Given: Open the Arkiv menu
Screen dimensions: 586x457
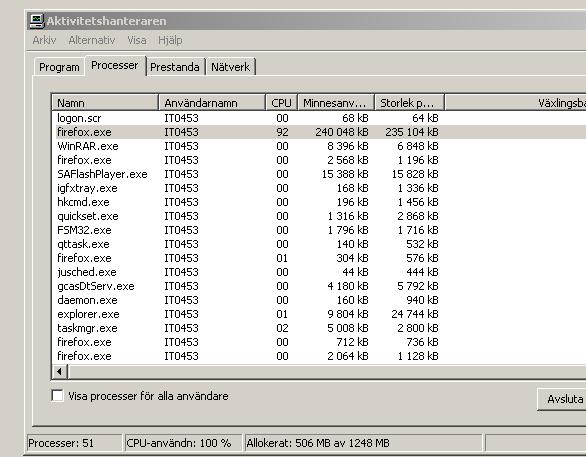Looking at the screenshot, I should click(44, 40).
